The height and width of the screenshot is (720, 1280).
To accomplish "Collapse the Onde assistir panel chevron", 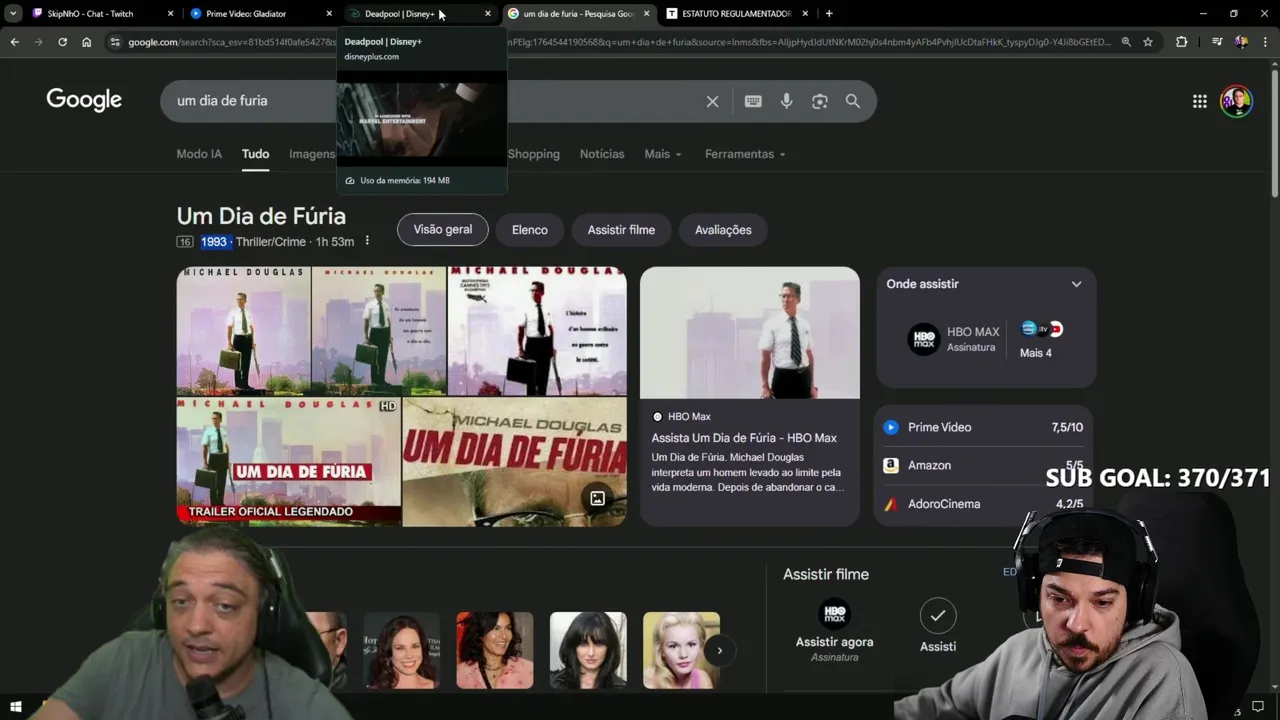I will coord(1076,284).
